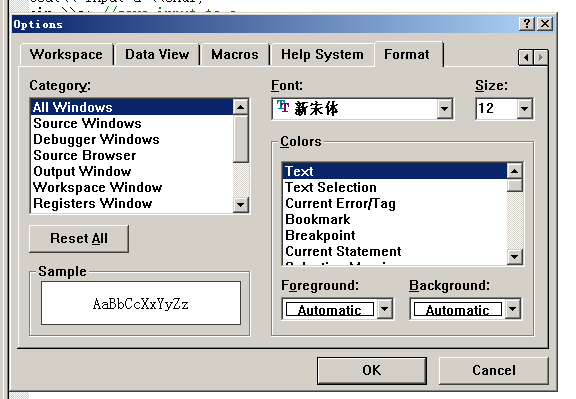The height and width of the screenshot is (399, 576).
Task: Select the Macros tab
Action: (x=235, y=54)
